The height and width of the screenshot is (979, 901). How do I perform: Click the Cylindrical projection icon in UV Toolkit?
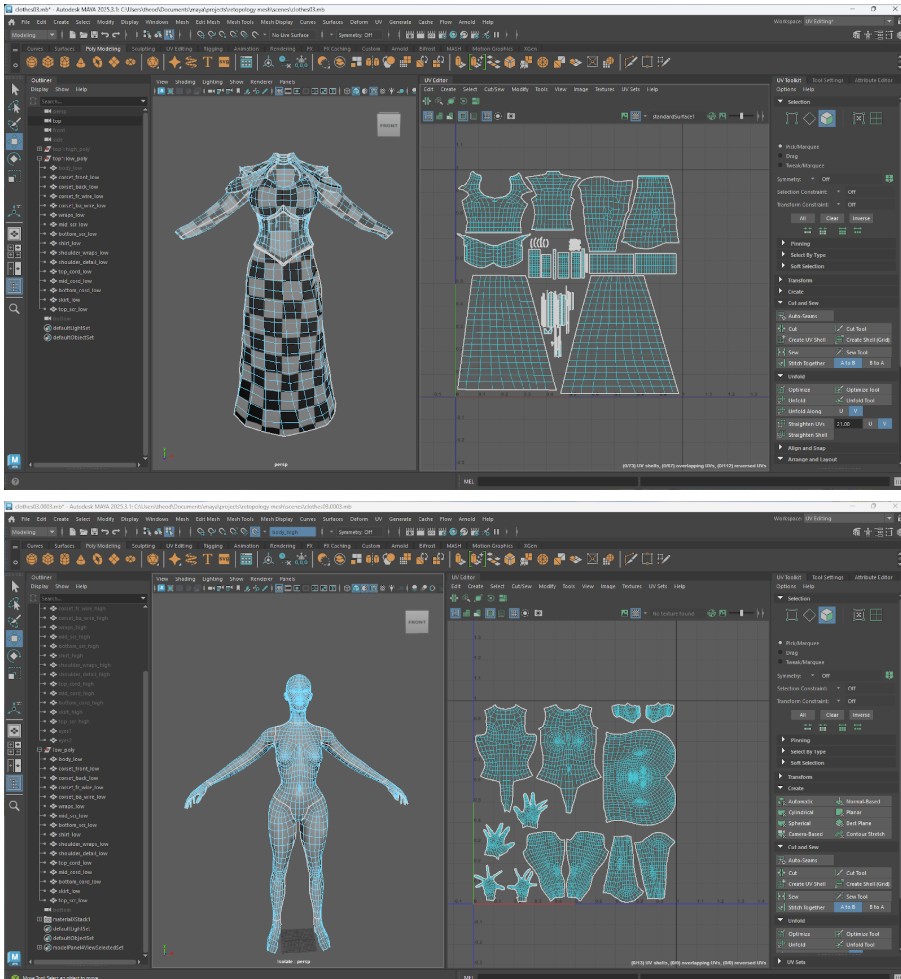pos(783,812)
